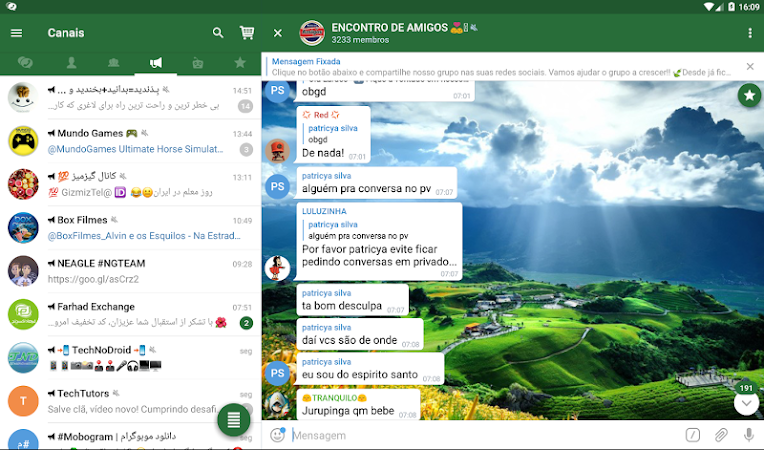Open bot commands slash icon
The height and width of the screenshot is (450, 764).
(692, 434)
